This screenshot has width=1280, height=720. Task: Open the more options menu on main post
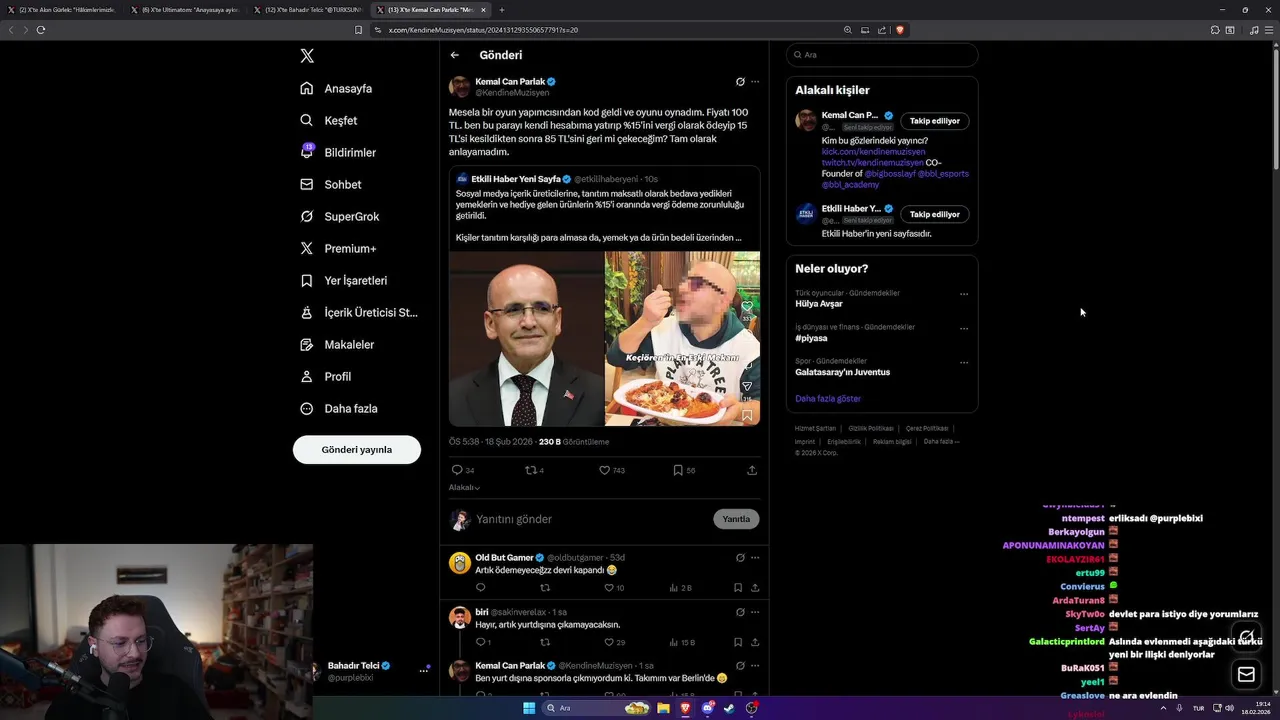point(755,81)
